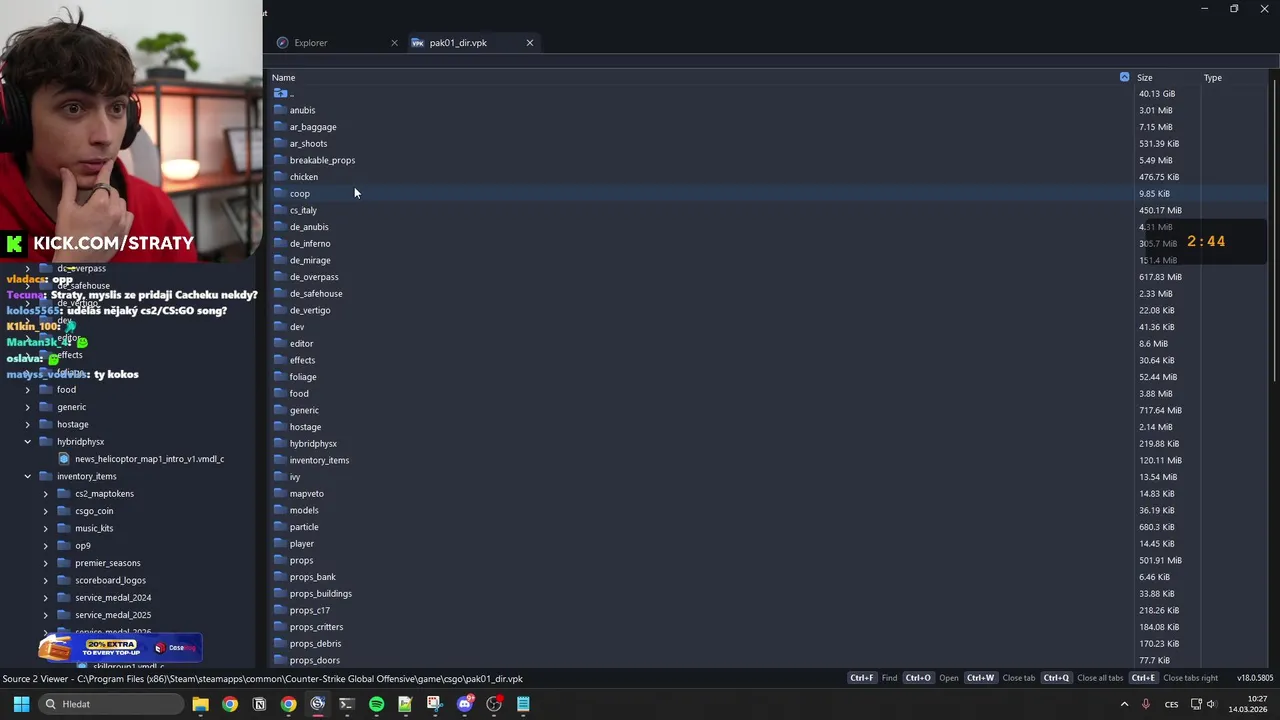Open Notepad from the taskbar
Viewport: 1280px width, 720px height.
[523, 704]
